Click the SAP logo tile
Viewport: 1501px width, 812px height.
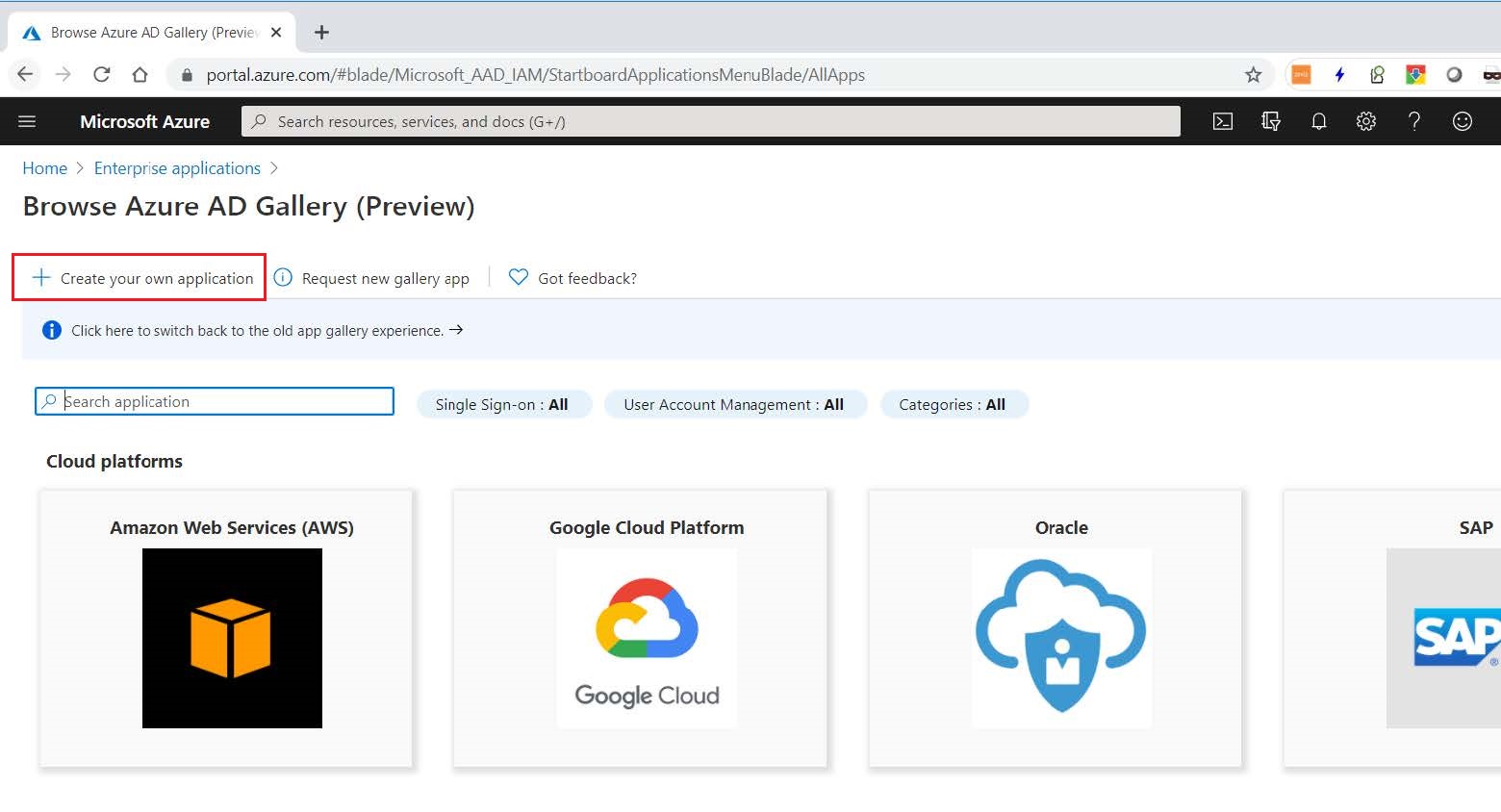[1443, 638]
